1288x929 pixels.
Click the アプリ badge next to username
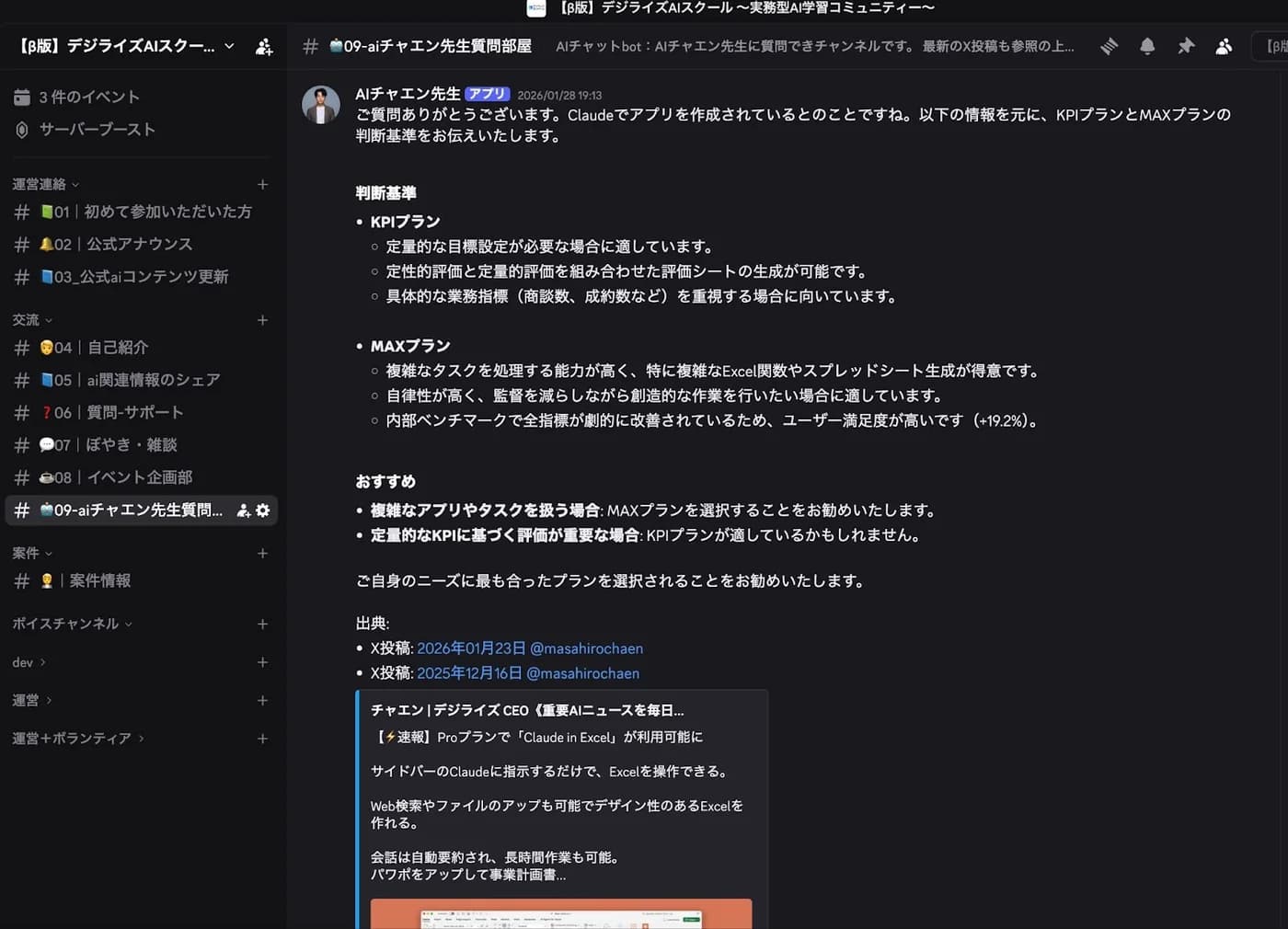point(488,94)
